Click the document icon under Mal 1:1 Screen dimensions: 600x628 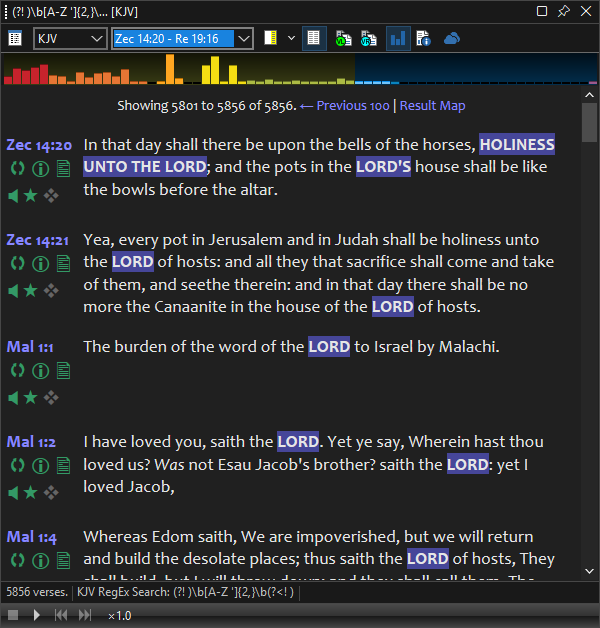click(x=63, y=370)
